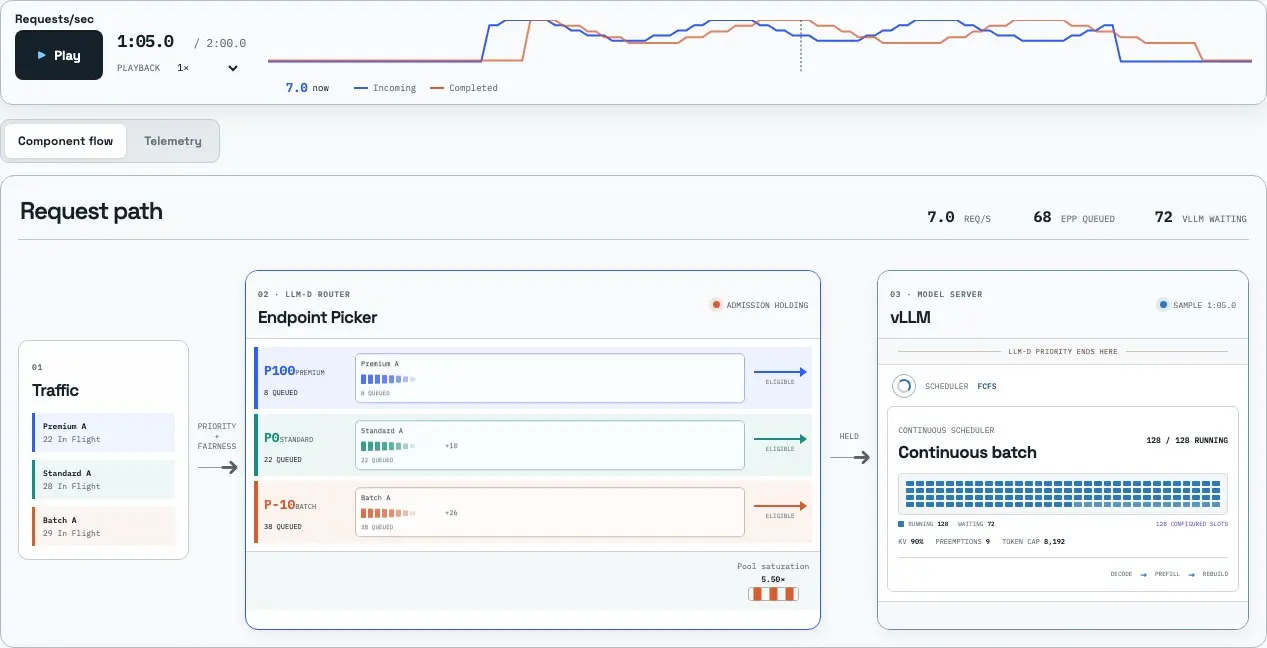Select the Component flow tab

click(66, 141)
